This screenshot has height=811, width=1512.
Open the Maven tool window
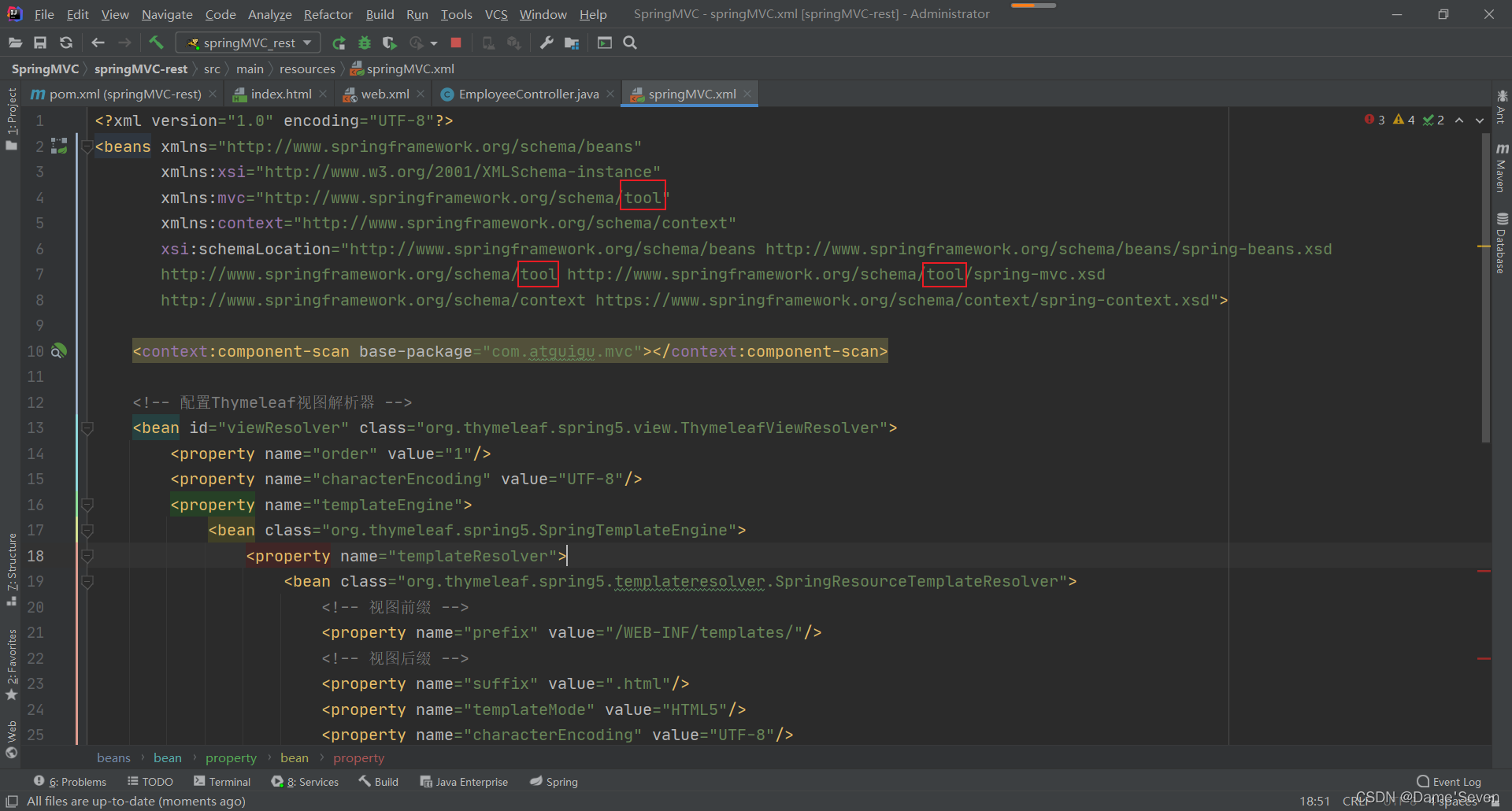coord(1503,175)
